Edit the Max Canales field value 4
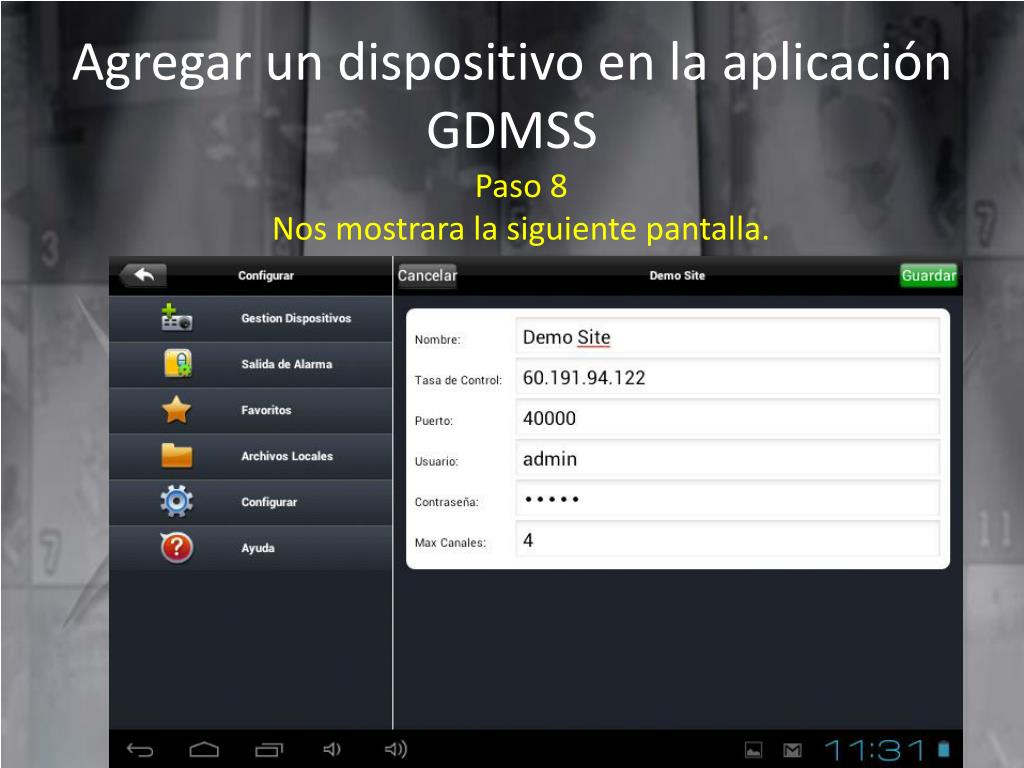This screenshot has width=1024, height=768. click(x=728, y=539)
